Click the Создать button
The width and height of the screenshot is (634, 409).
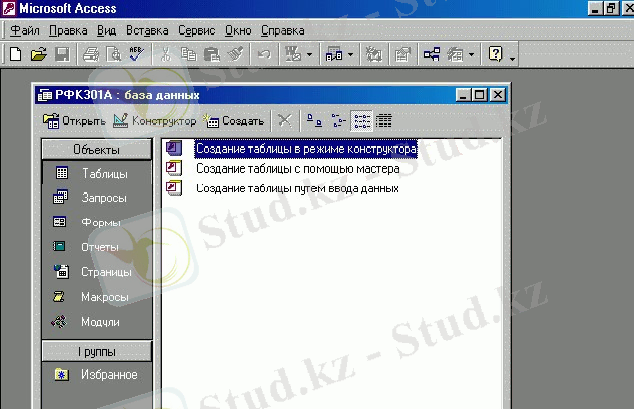click(x=233, y=120)
